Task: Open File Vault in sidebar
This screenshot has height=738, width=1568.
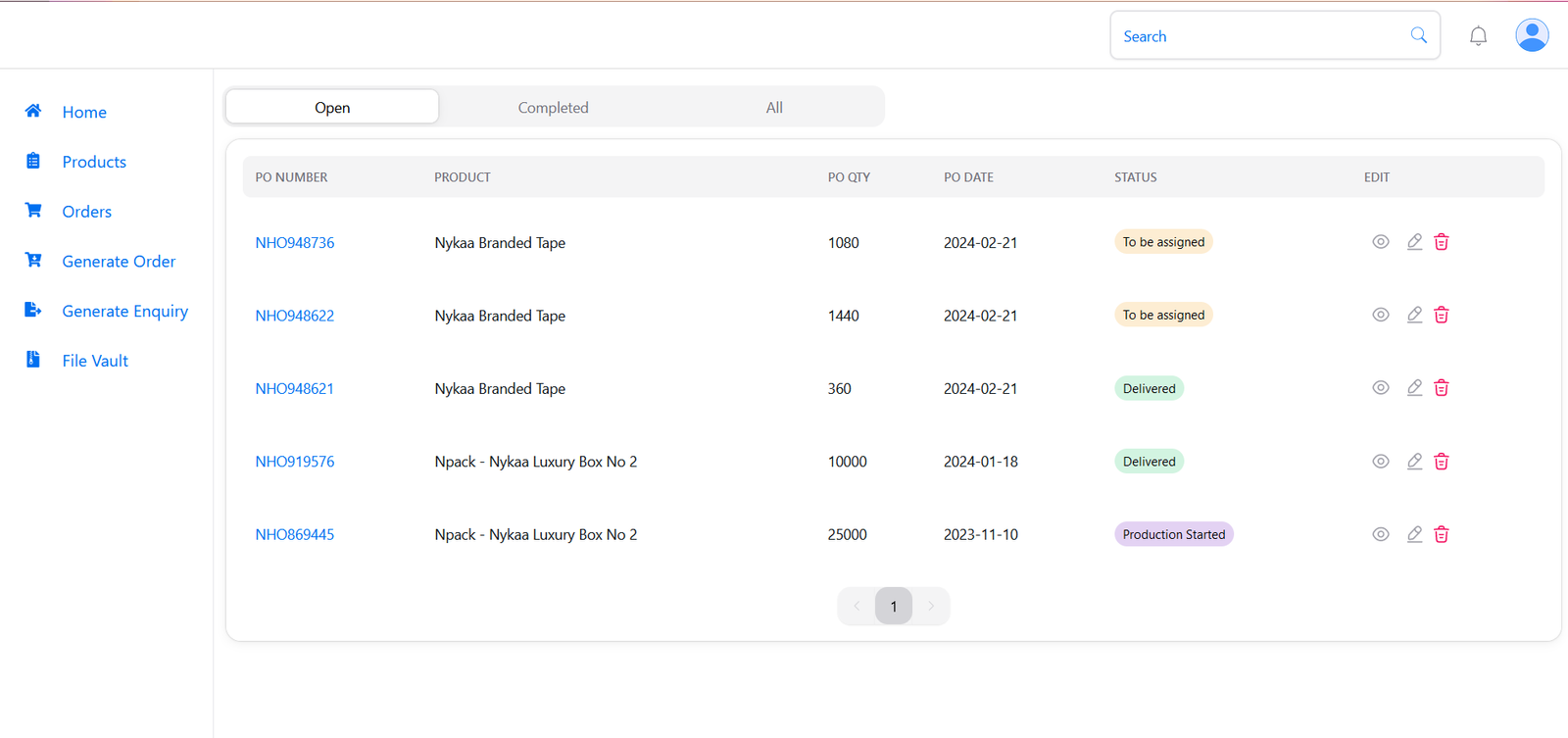Action: 95,361
